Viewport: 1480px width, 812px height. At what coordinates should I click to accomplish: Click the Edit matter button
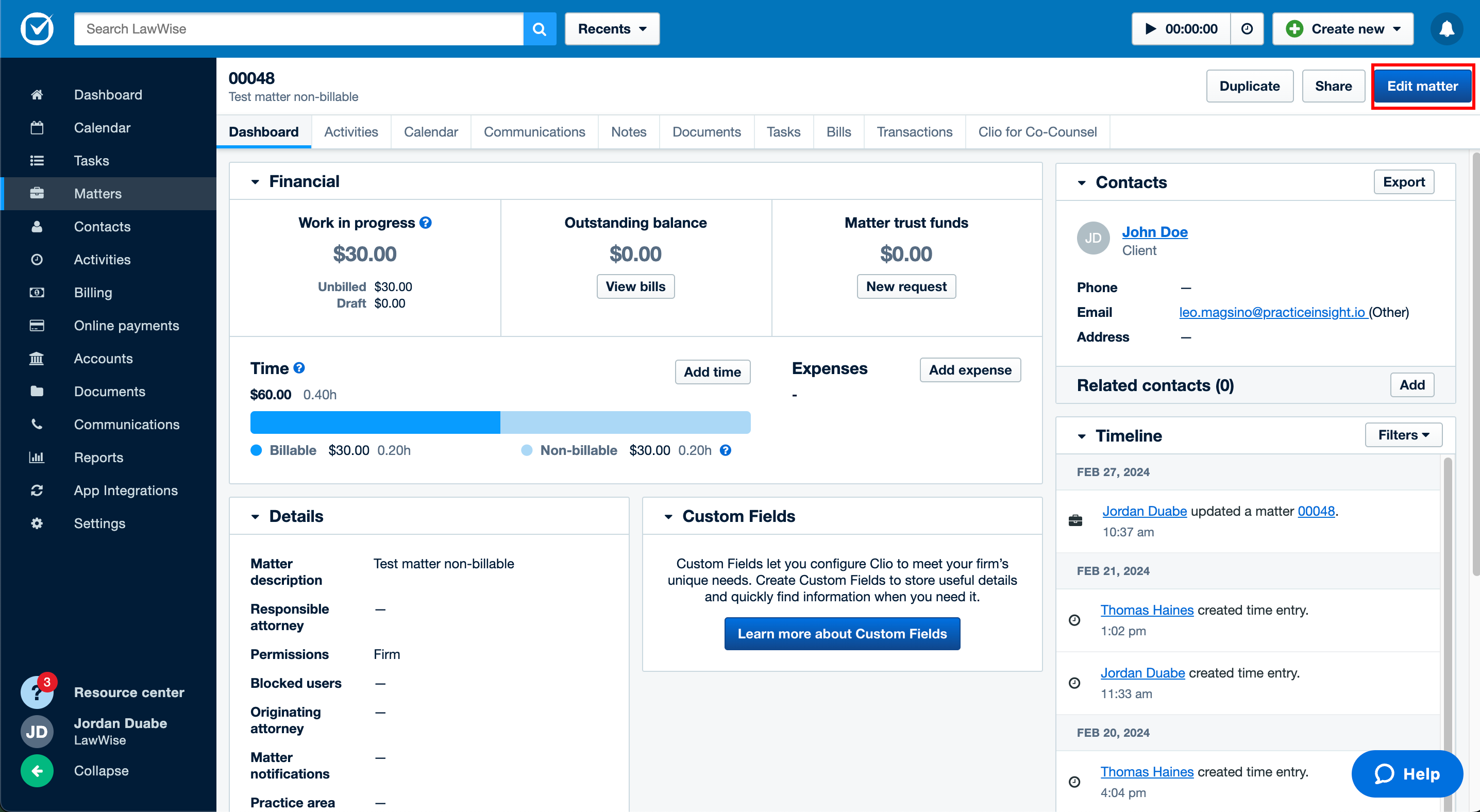(x=1423, y=86)
